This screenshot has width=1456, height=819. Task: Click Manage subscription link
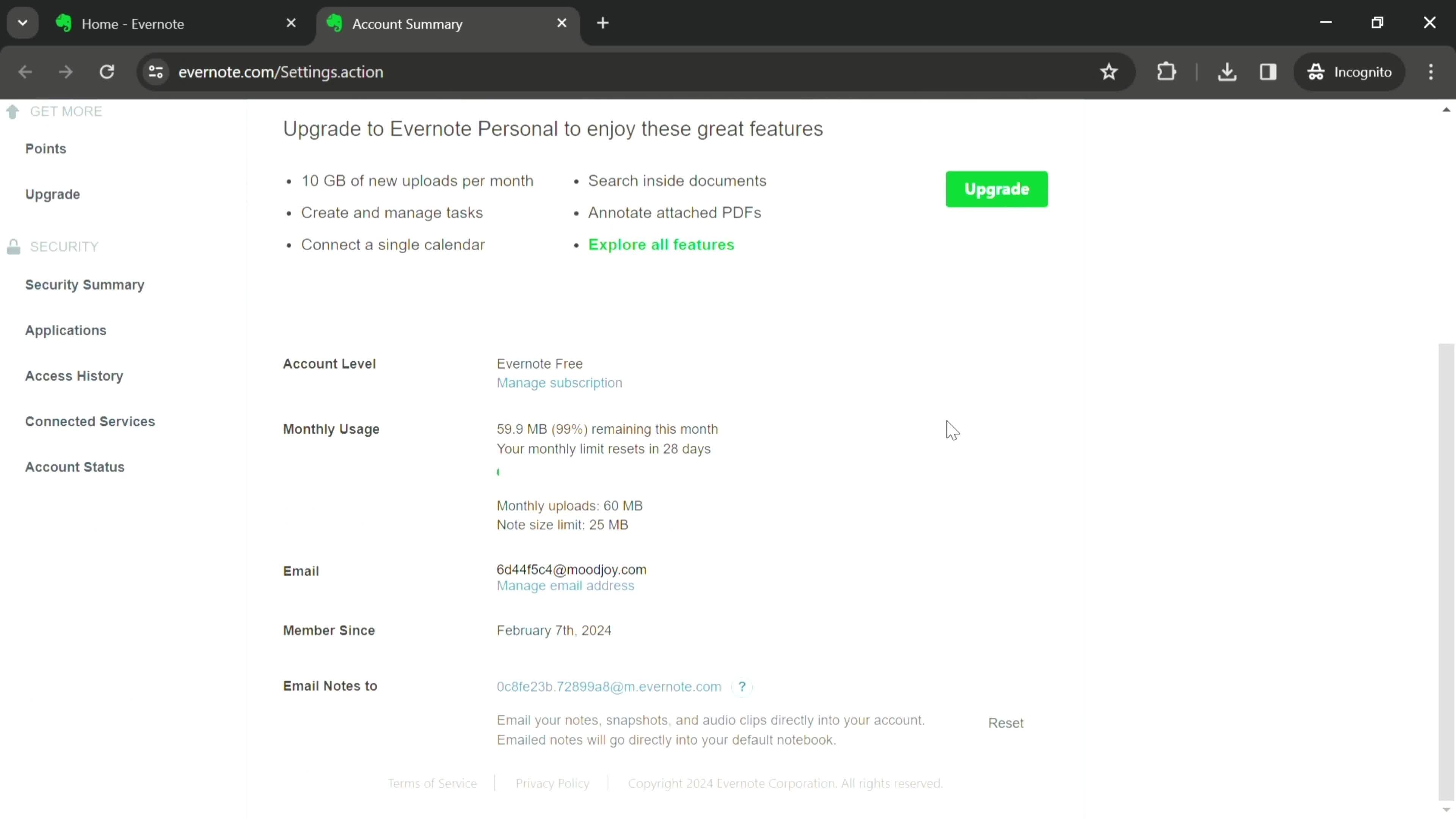[559, 382]
